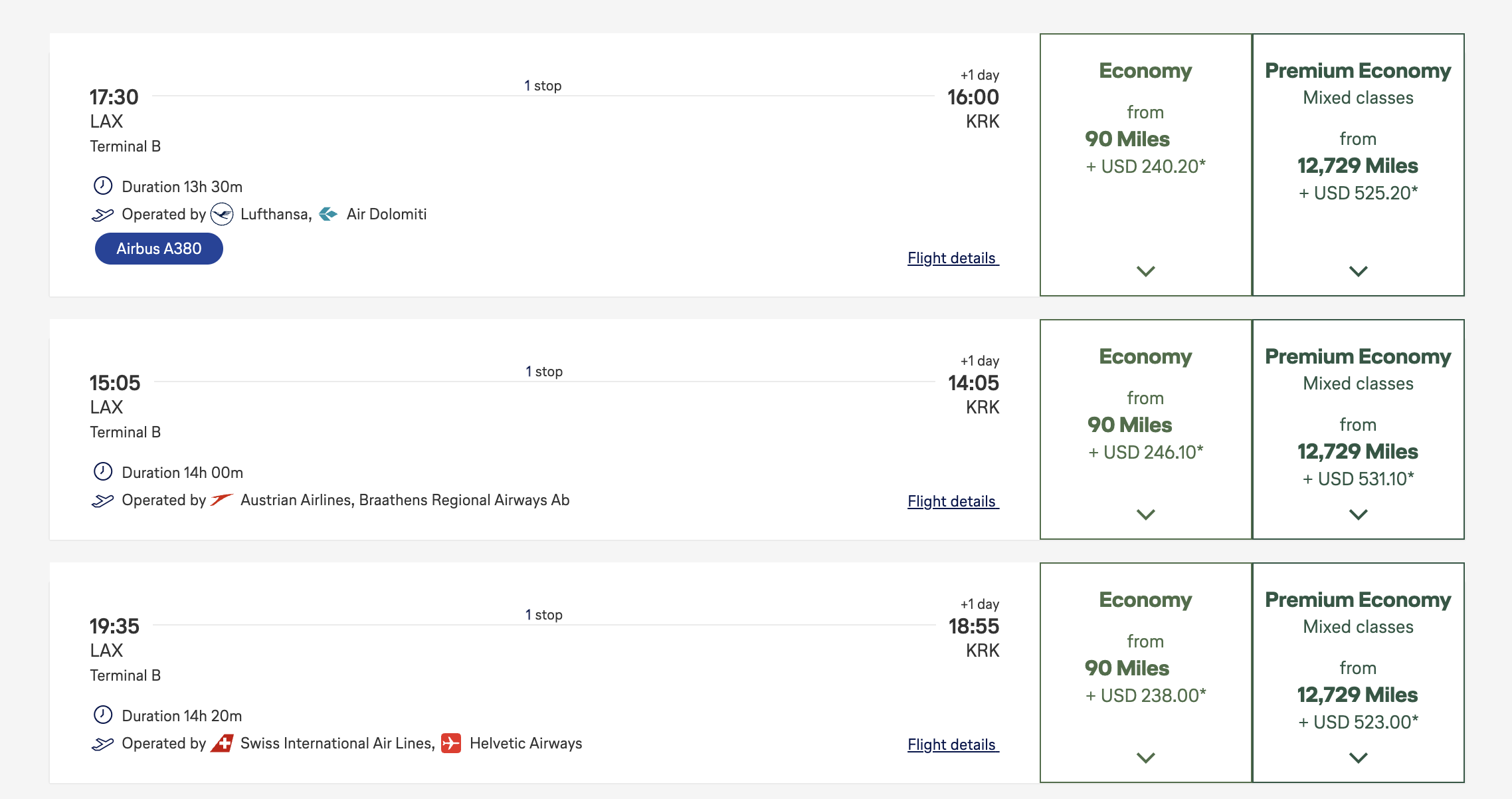
Task: Open Flight details for the 19:35 departure
Action: click(x=953, y=744)
